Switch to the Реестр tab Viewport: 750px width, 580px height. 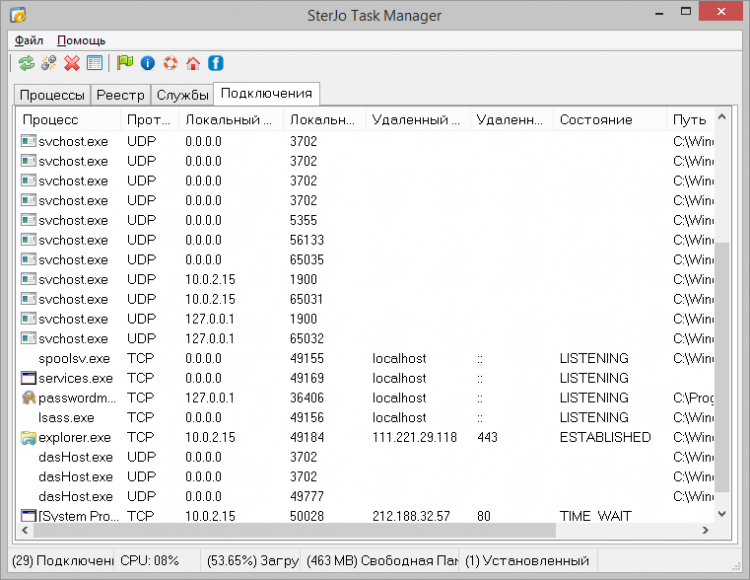coord(121,95)
